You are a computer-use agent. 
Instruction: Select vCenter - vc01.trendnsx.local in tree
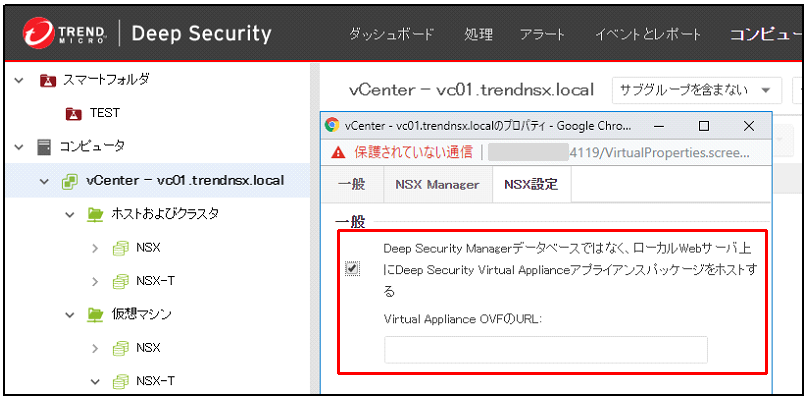[x=185, y=181]
